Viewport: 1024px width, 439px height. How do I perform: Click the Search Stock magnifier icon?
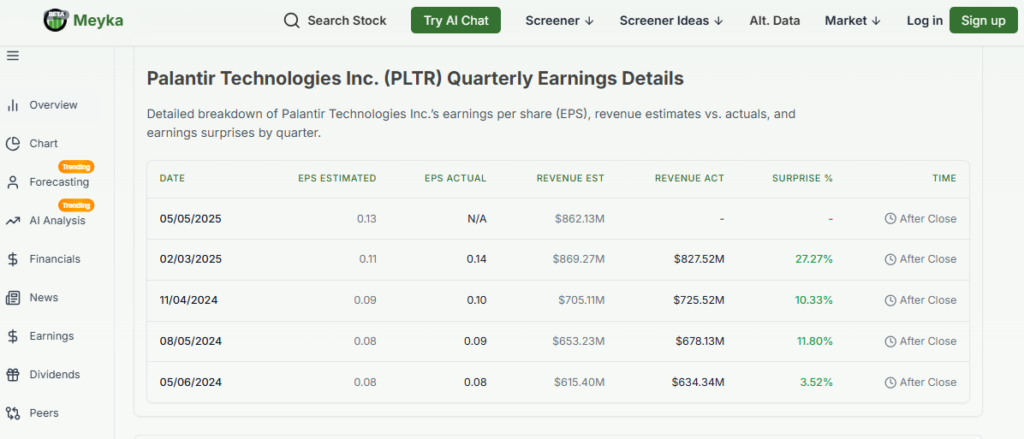tap(291, 21)
